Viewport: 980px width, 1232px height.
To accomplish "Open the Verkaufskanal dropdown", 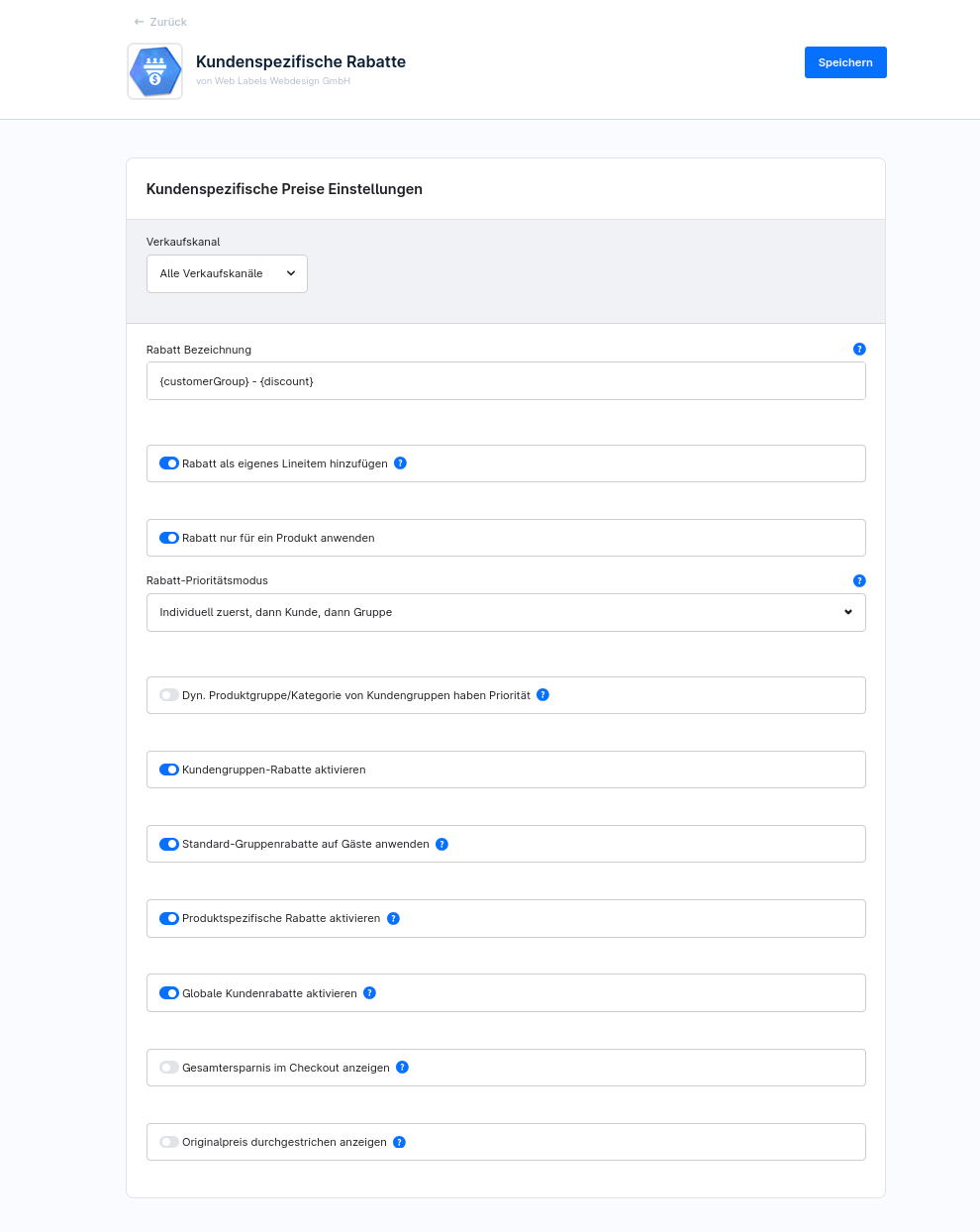I will (227, 274).
